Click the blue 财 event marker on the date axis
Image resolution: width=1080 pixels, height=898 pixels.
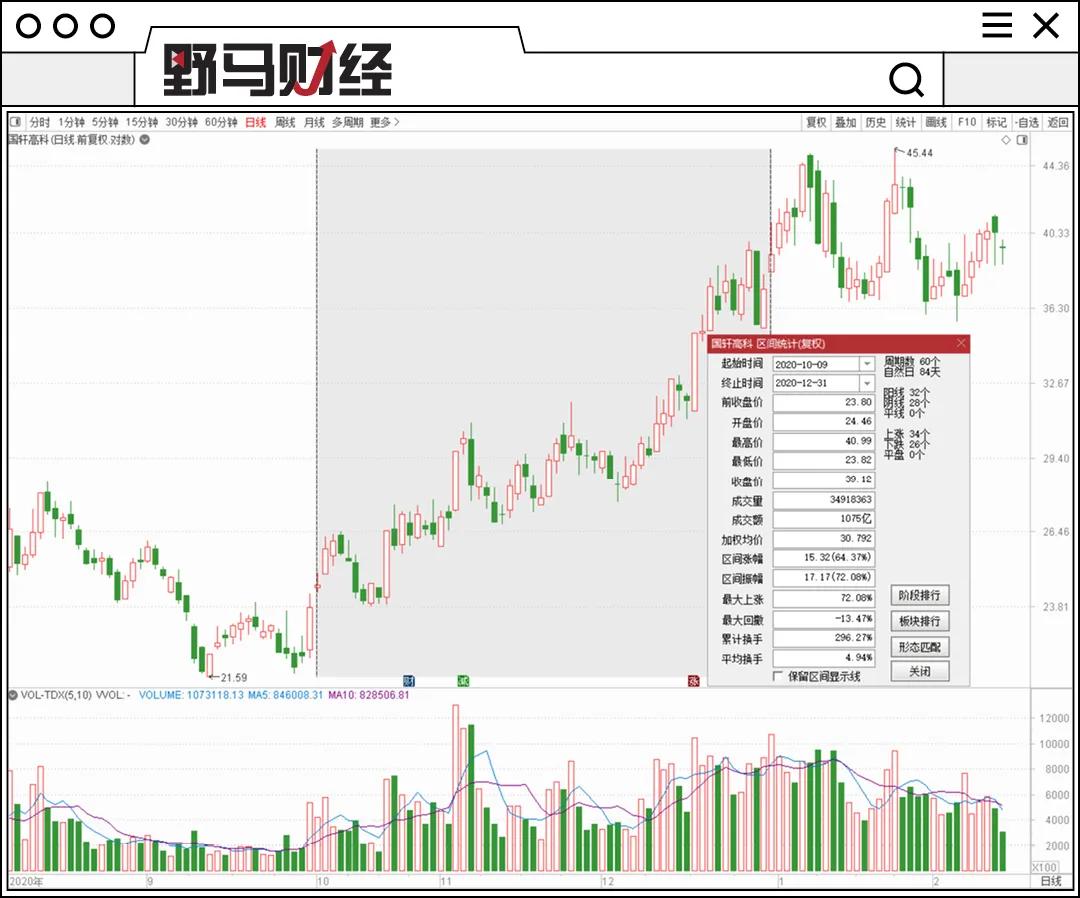click(408, 679)
